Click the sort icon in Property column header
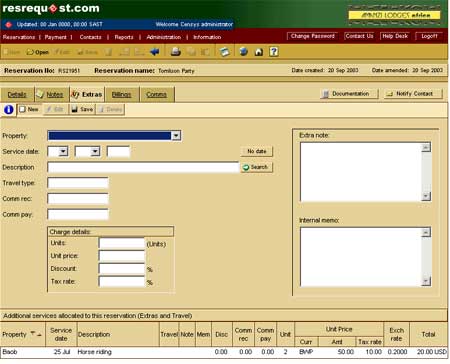The height and width of the screenshot is (364, 450). pos(36,334)
